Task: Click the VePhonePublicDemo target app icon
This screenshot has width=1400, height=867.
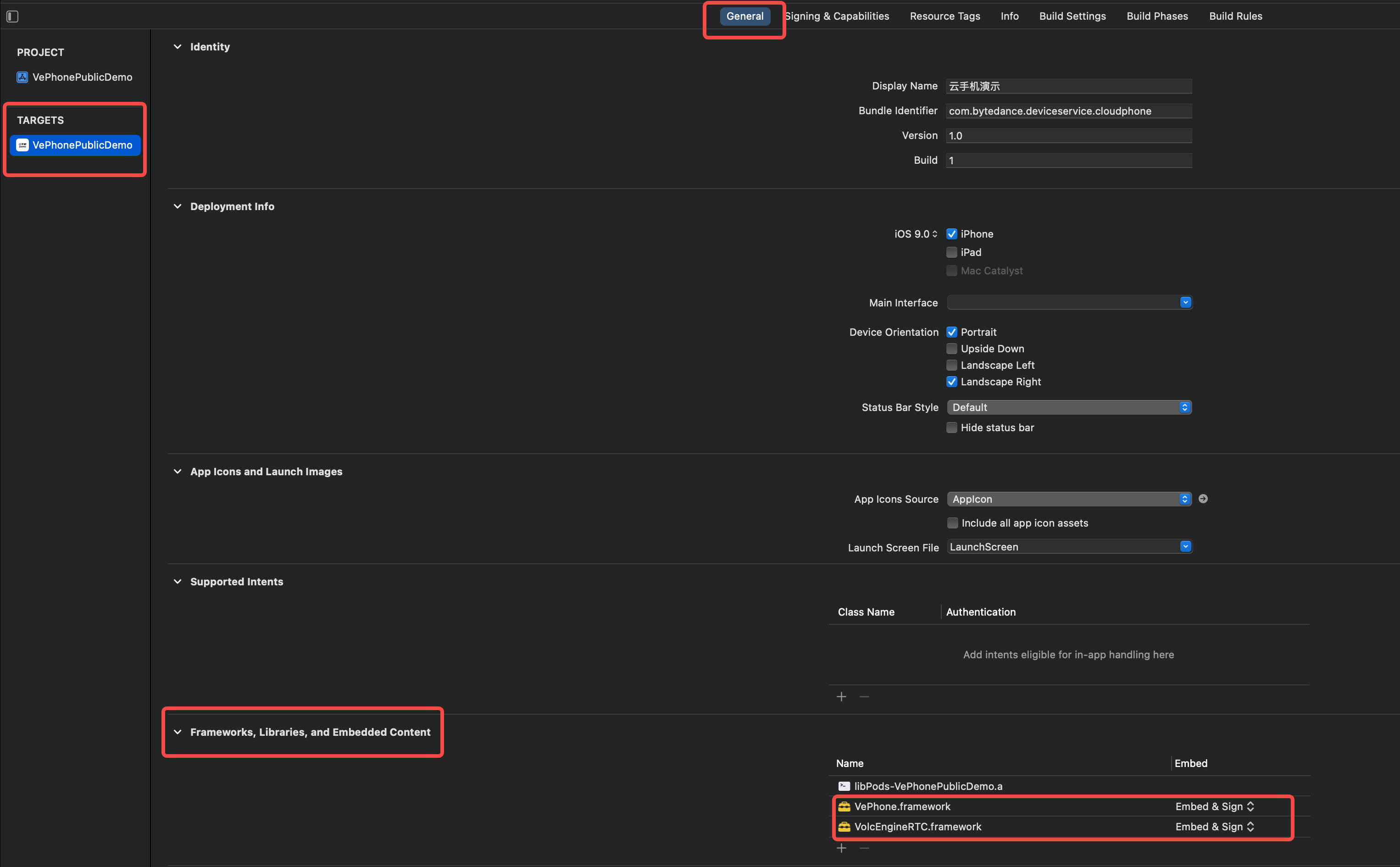Action: click(22, 145)
